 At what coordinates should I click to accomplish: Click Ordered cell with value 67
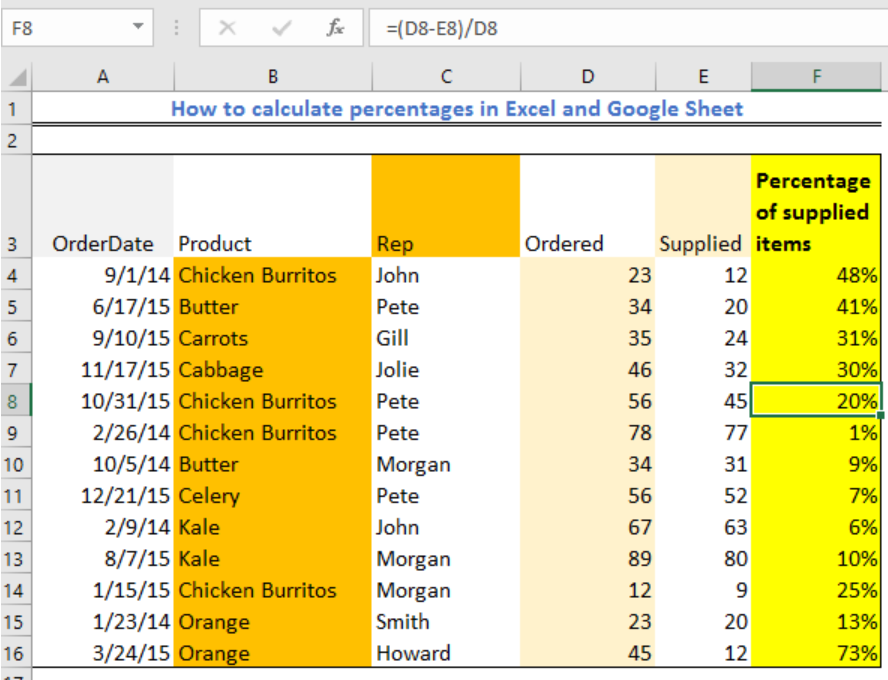[x=588, y=528]
